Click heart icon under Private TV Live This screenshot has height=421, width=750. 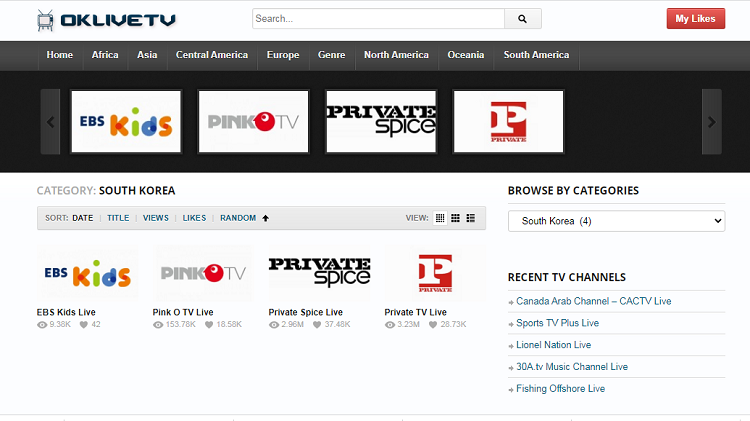tap(433, 325)
